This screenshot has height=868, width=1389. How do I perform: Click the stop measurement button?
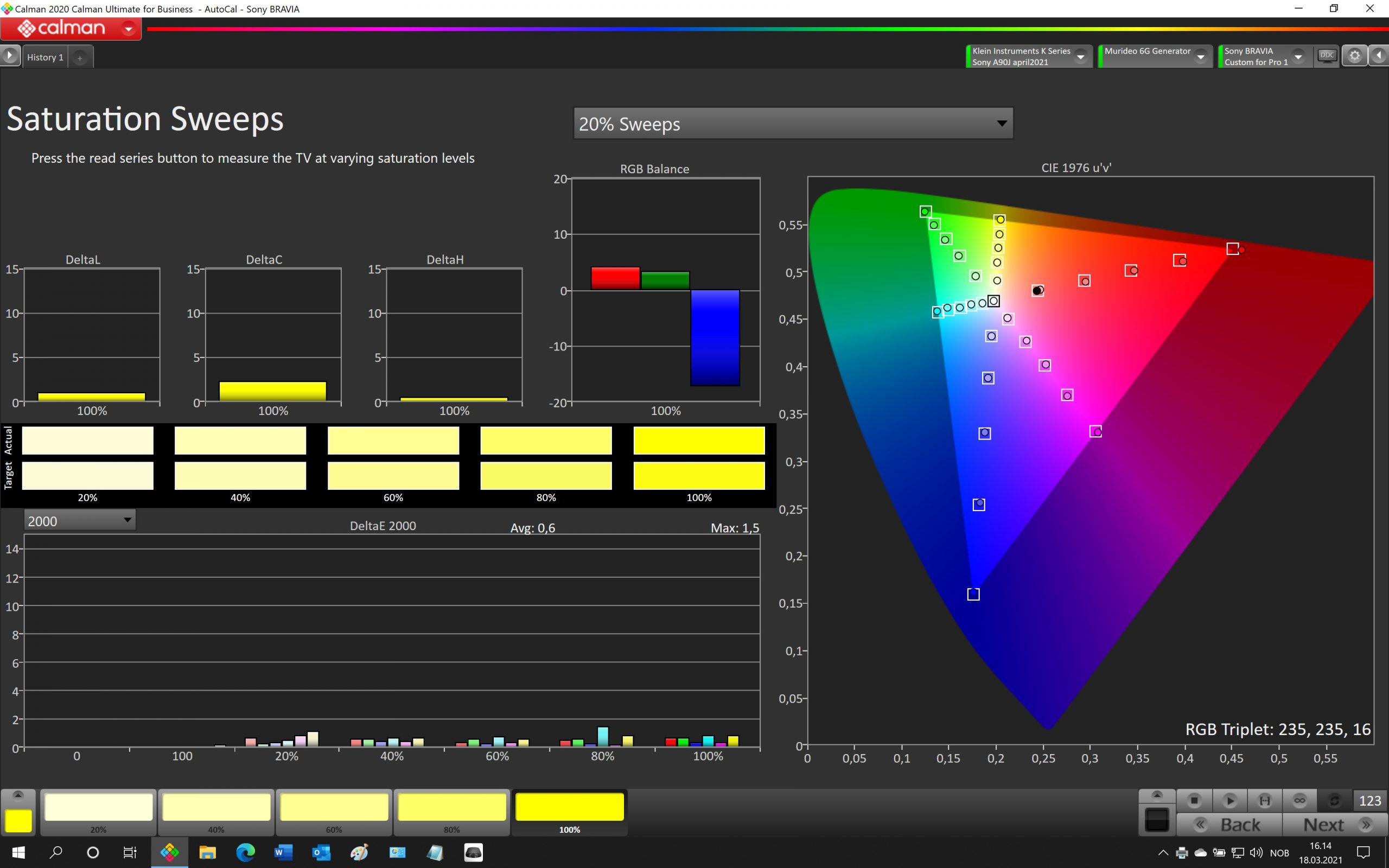(x=1194, y=800)
